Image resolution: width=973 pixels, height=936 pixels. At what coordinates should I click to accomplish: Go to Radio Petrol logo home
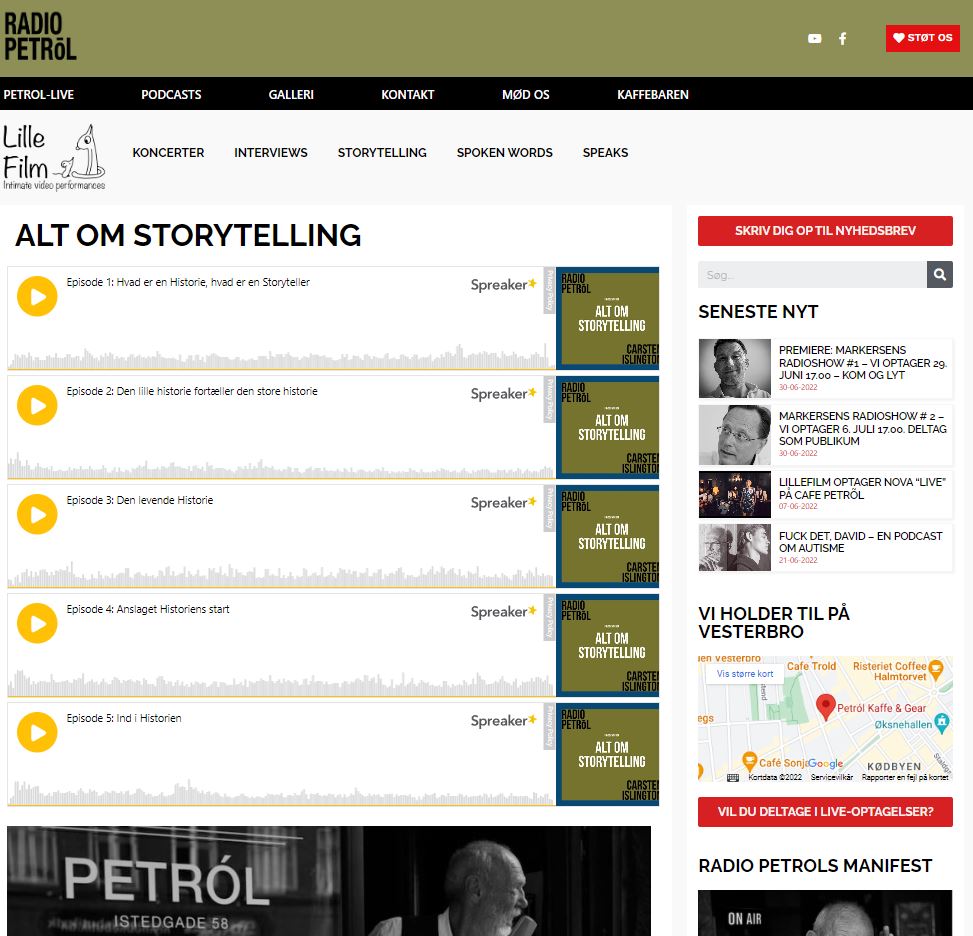coord(40,37)
